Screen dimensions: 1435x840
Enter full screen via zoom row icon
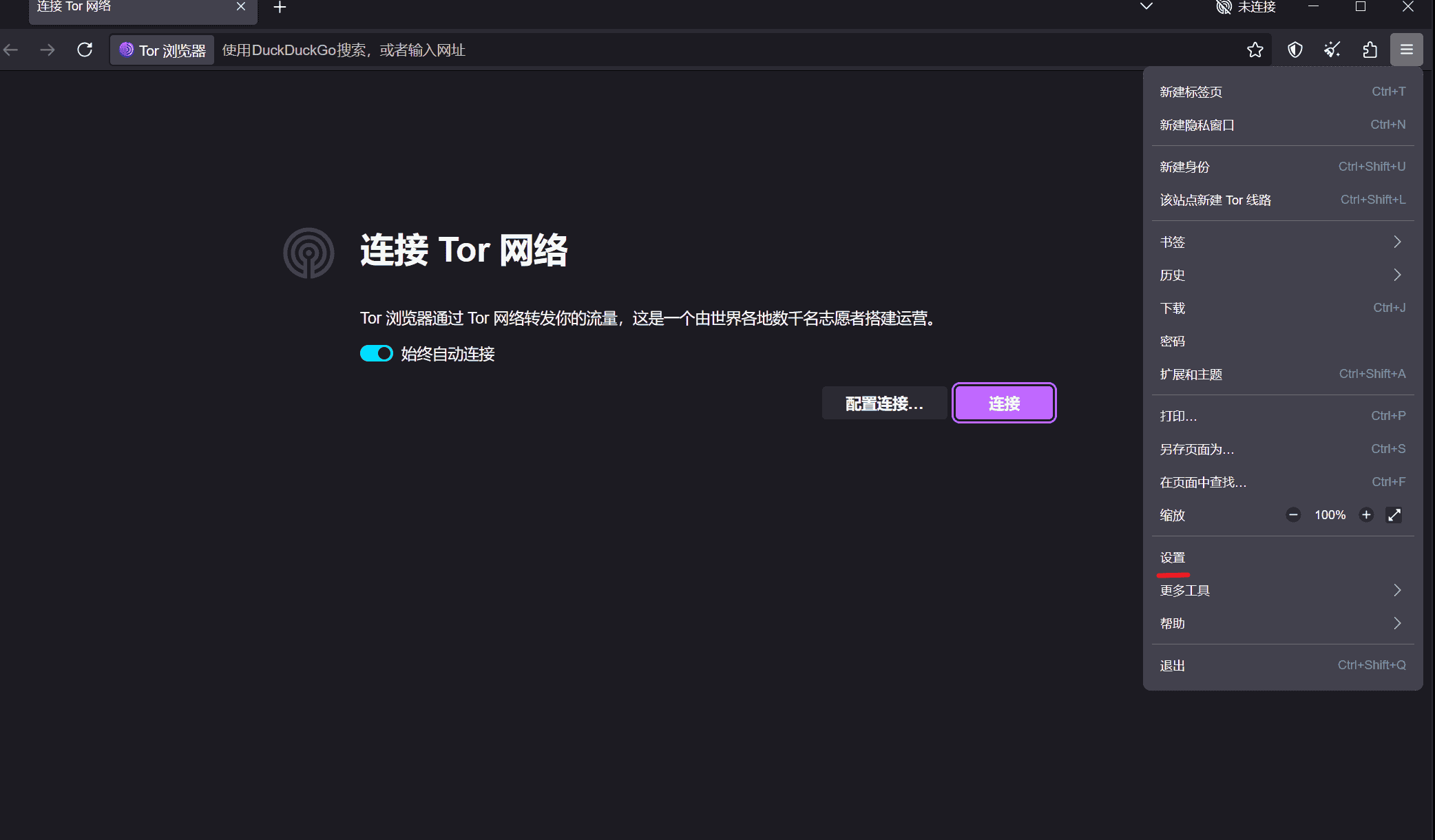click(1394, 515)
